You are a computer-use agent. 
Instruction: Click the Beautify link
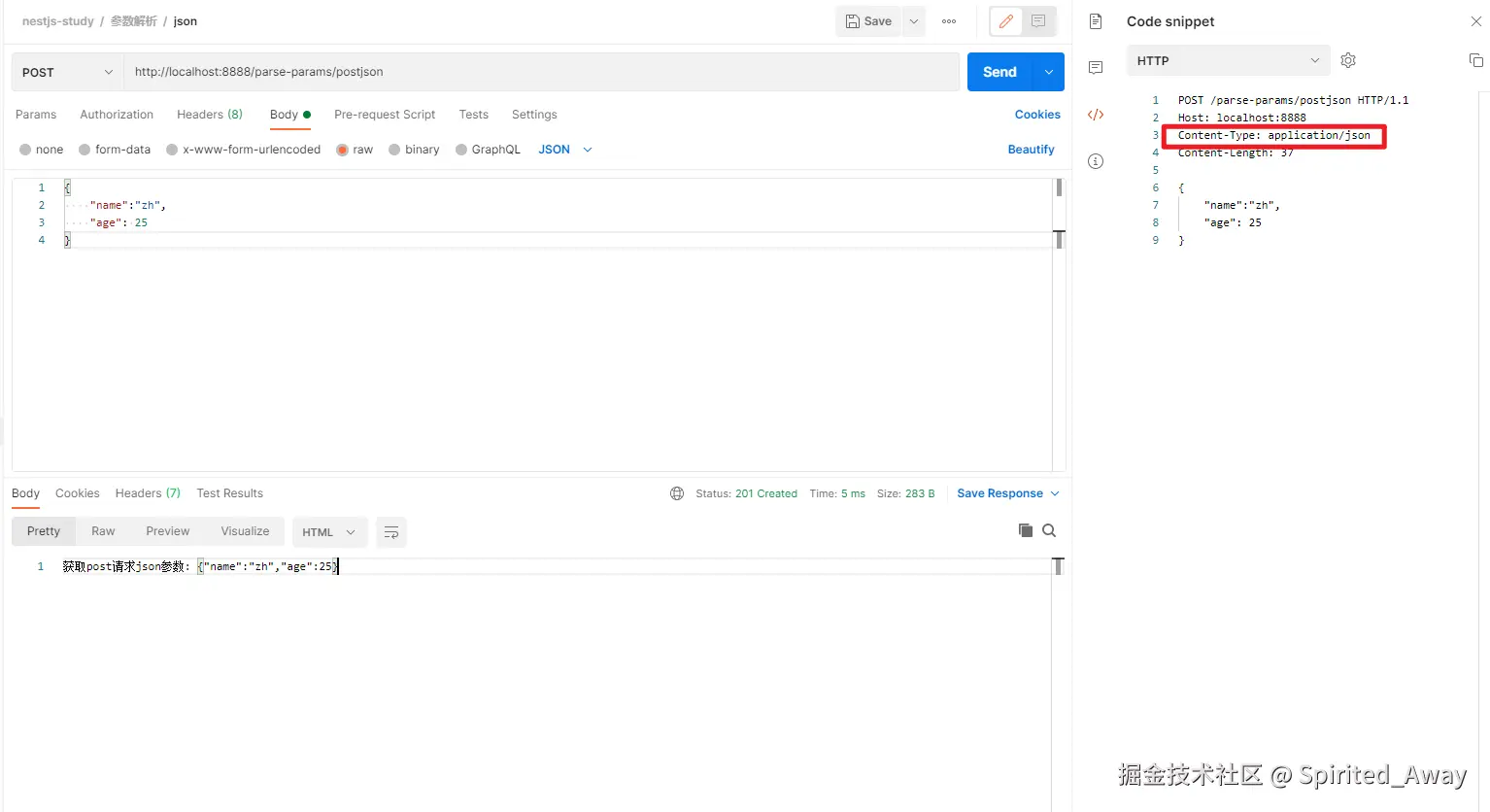(1031, 150)
